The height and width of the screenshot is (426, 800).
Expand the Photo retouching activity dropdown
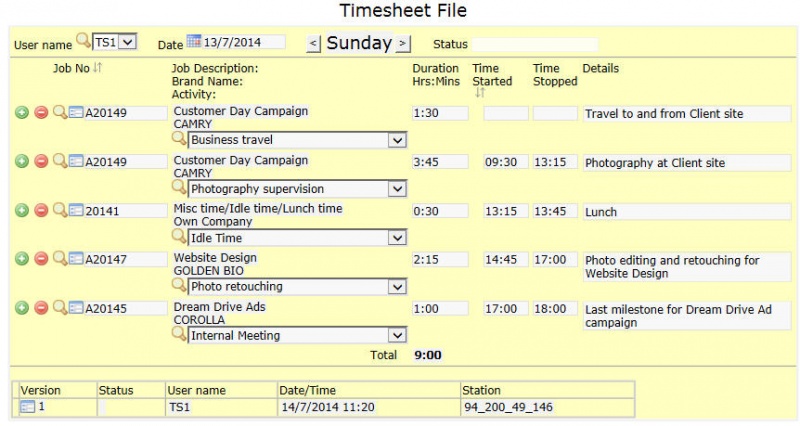pos(397,287)
